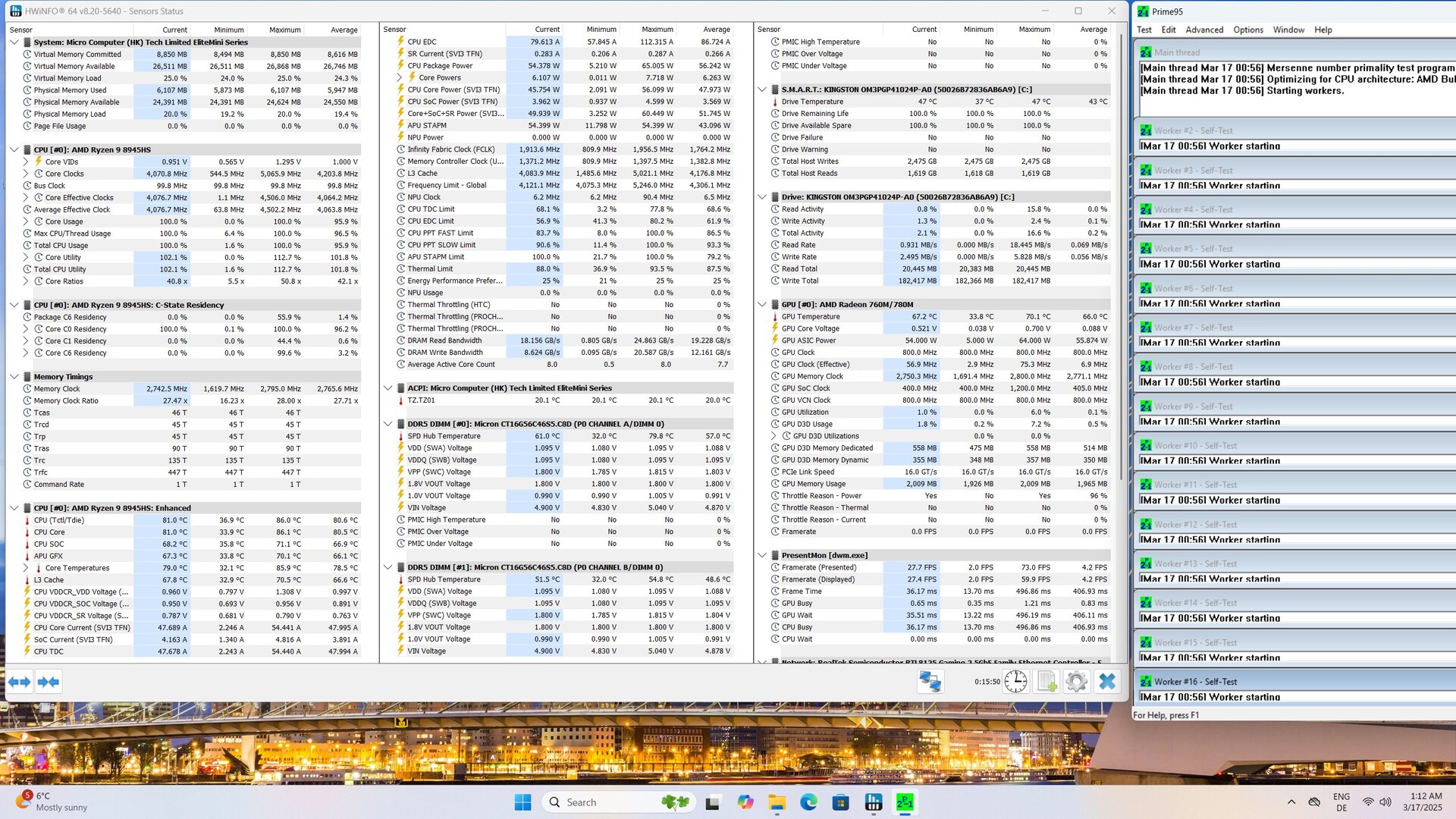
Task: Close sensors with the blue X icon
Action: pos(1107,682)
